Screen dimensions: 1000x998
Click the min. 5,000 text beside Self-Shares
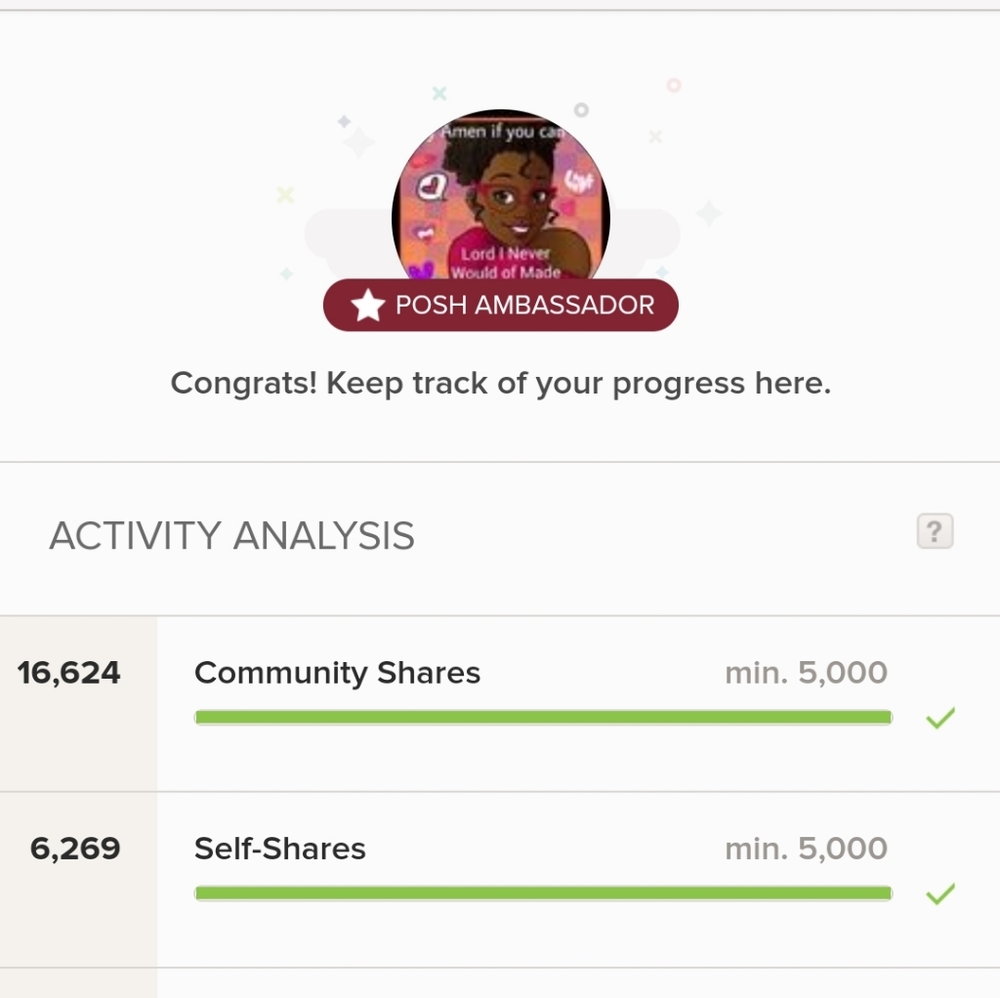[806, 849]
